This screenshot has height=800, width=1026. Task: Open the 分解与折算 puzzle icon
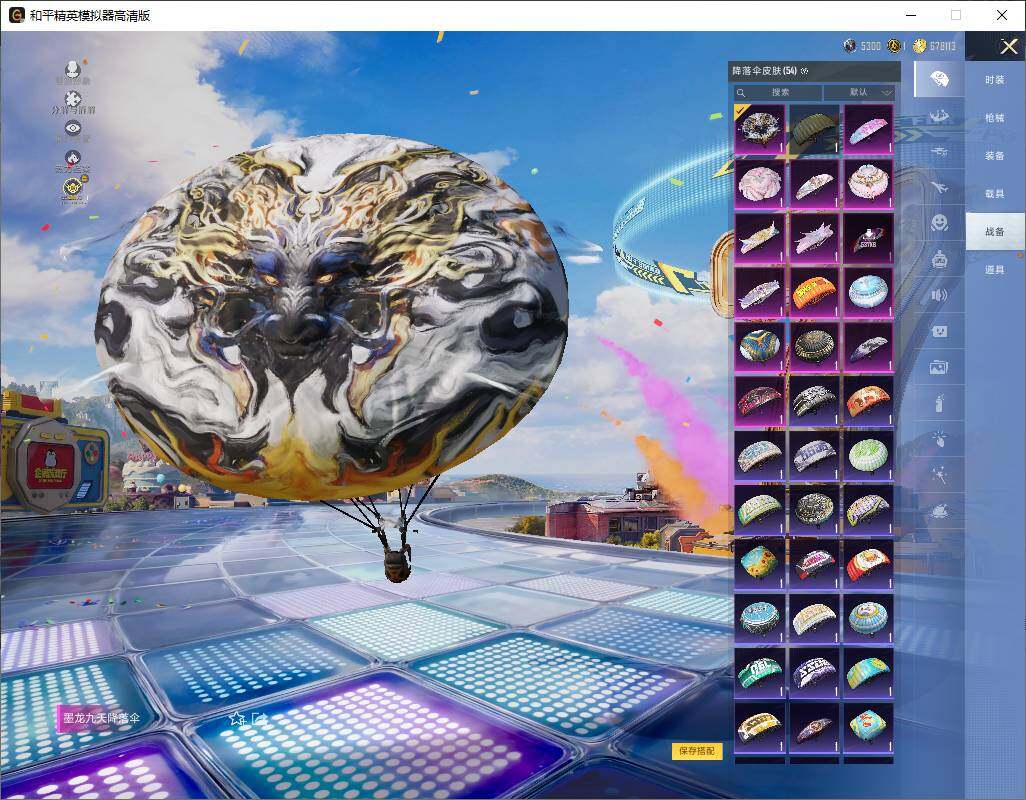point(73,99)
